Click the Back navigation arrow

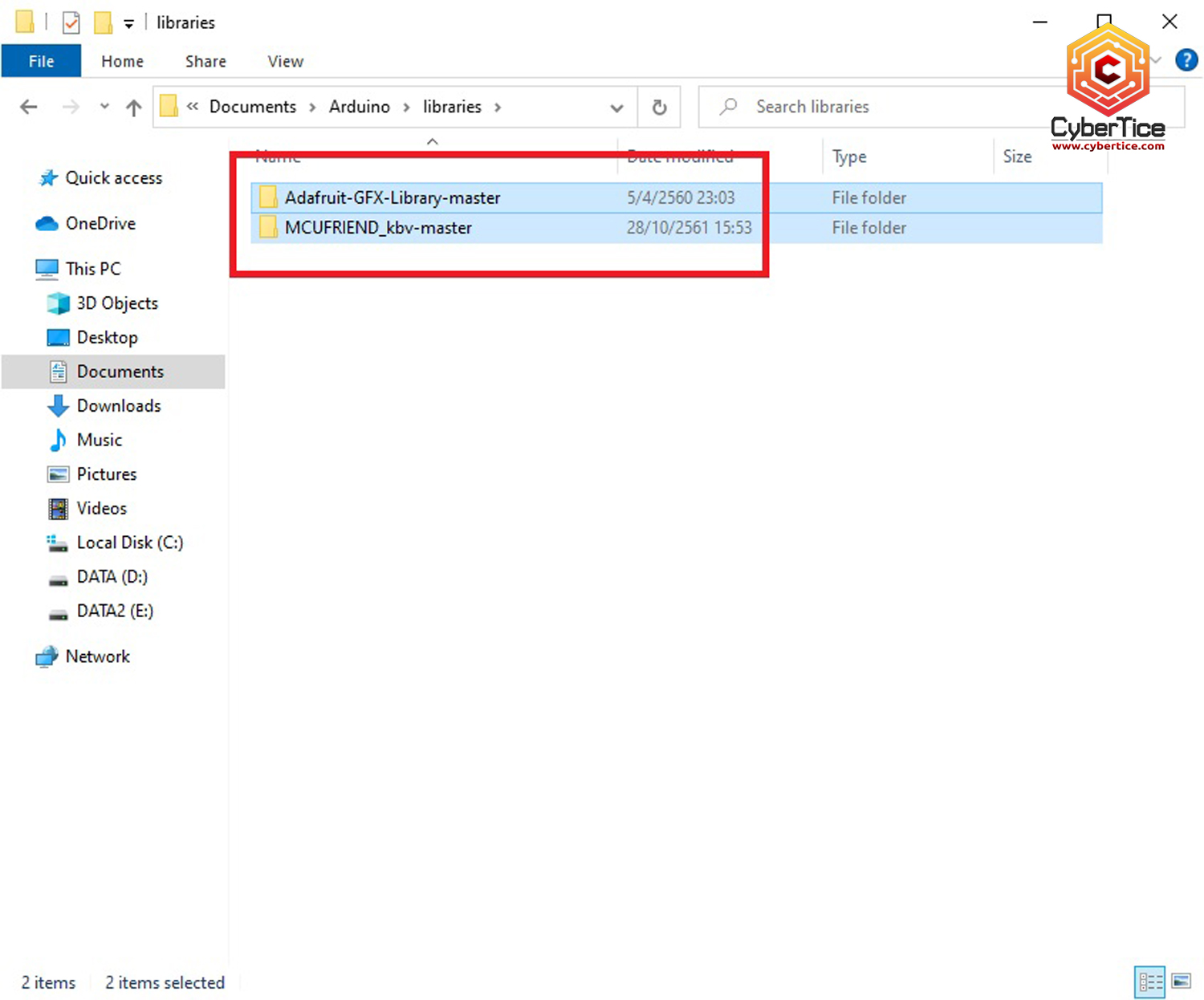pos(29,107)
